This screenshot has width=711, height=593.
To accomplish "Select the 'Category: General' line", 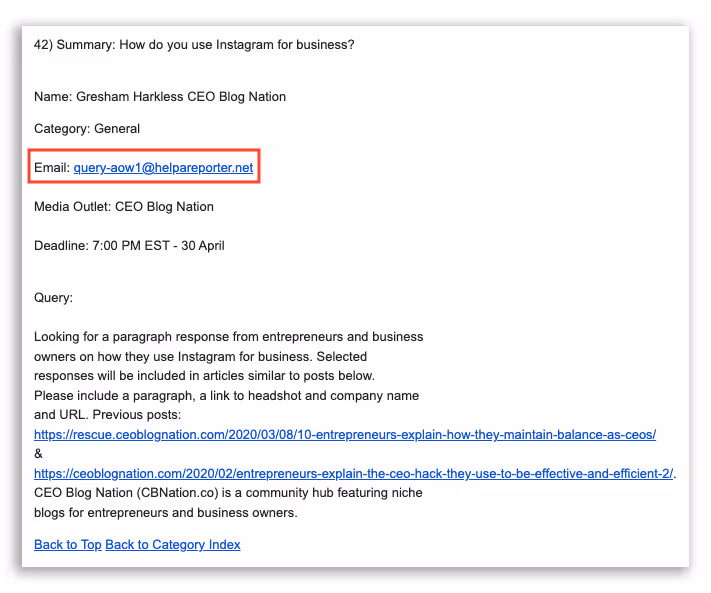I will coord(87,129).
